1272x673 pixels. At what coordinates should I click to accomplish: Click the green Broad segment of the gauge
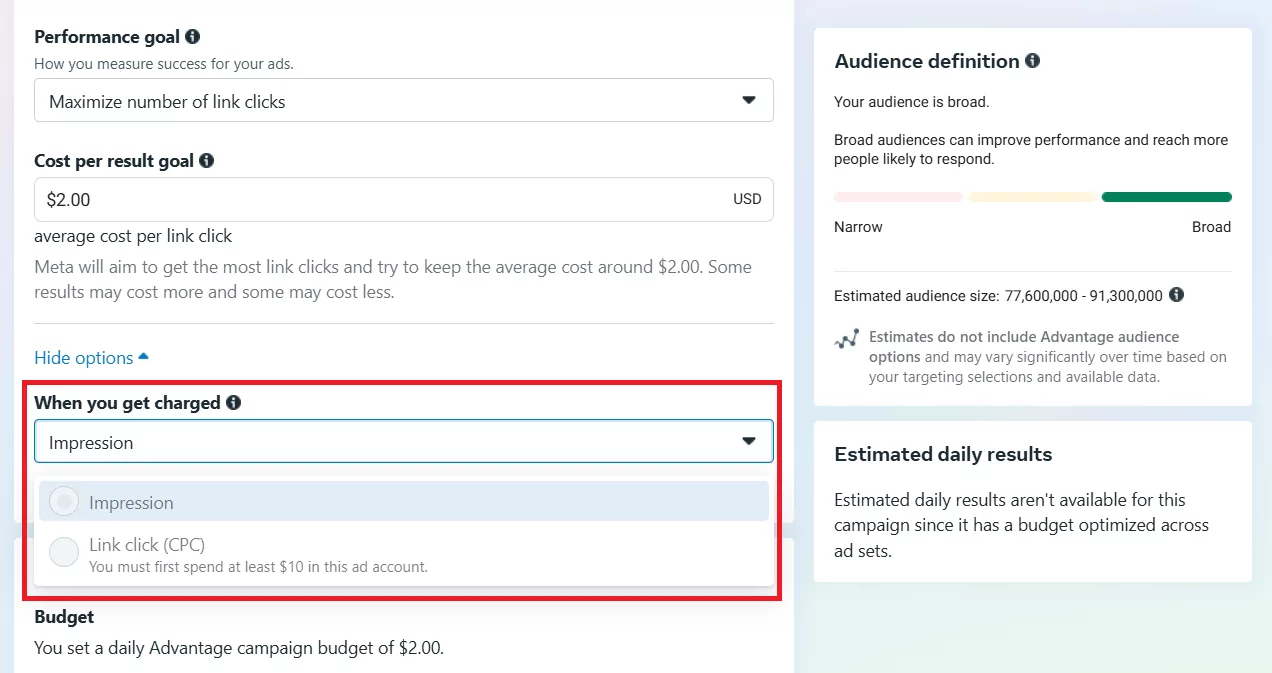tap(1166, 197)
